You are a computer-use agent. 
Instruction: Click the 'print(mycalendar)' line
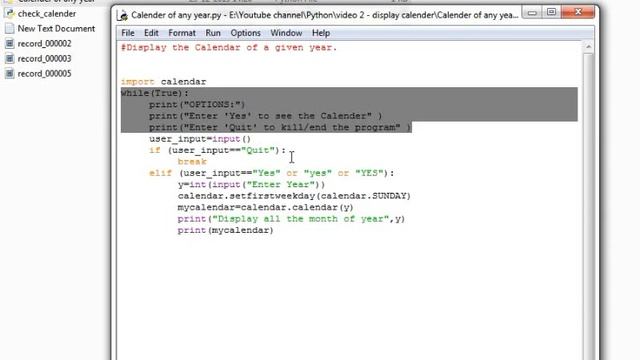[225, 230]
